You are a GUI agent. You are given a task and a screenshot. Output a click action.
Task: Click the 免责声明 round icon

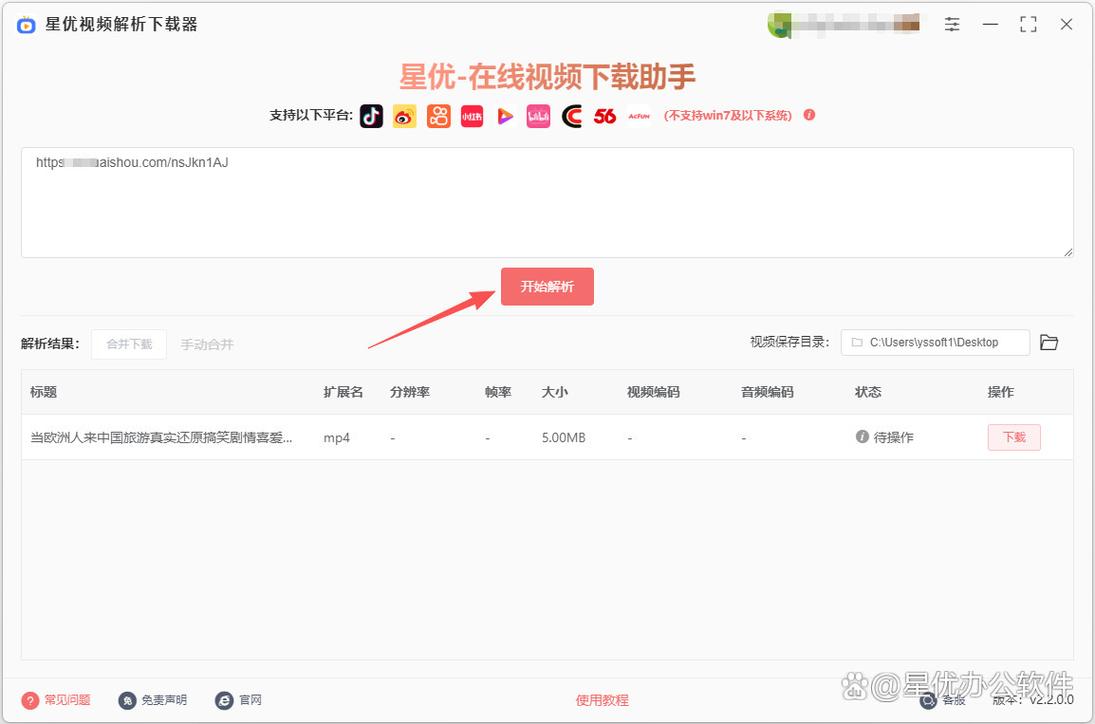pos(127,700)
